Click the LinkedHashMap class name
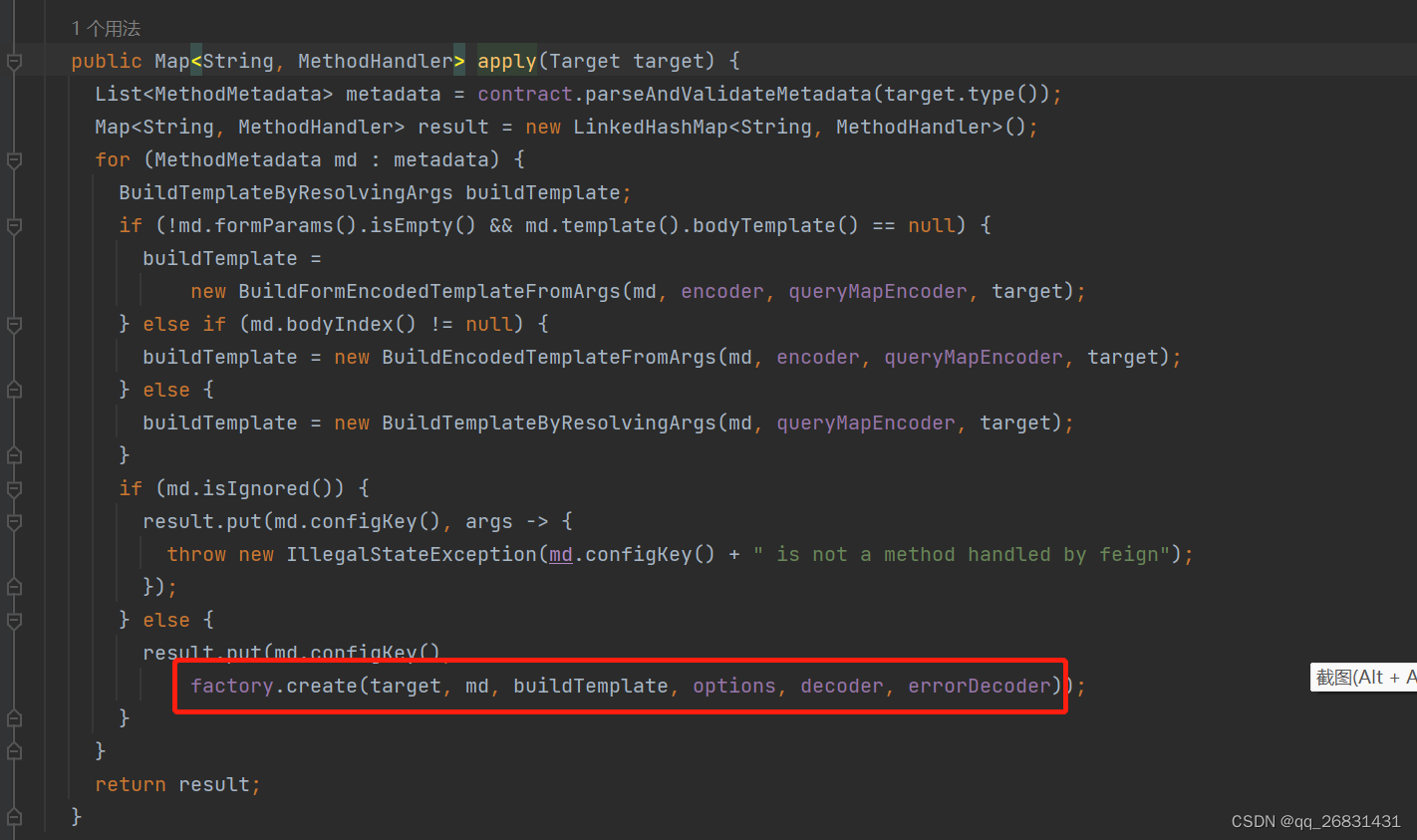Image resolution: width=1417 pixels, height=840 pixels. [643, 128]
